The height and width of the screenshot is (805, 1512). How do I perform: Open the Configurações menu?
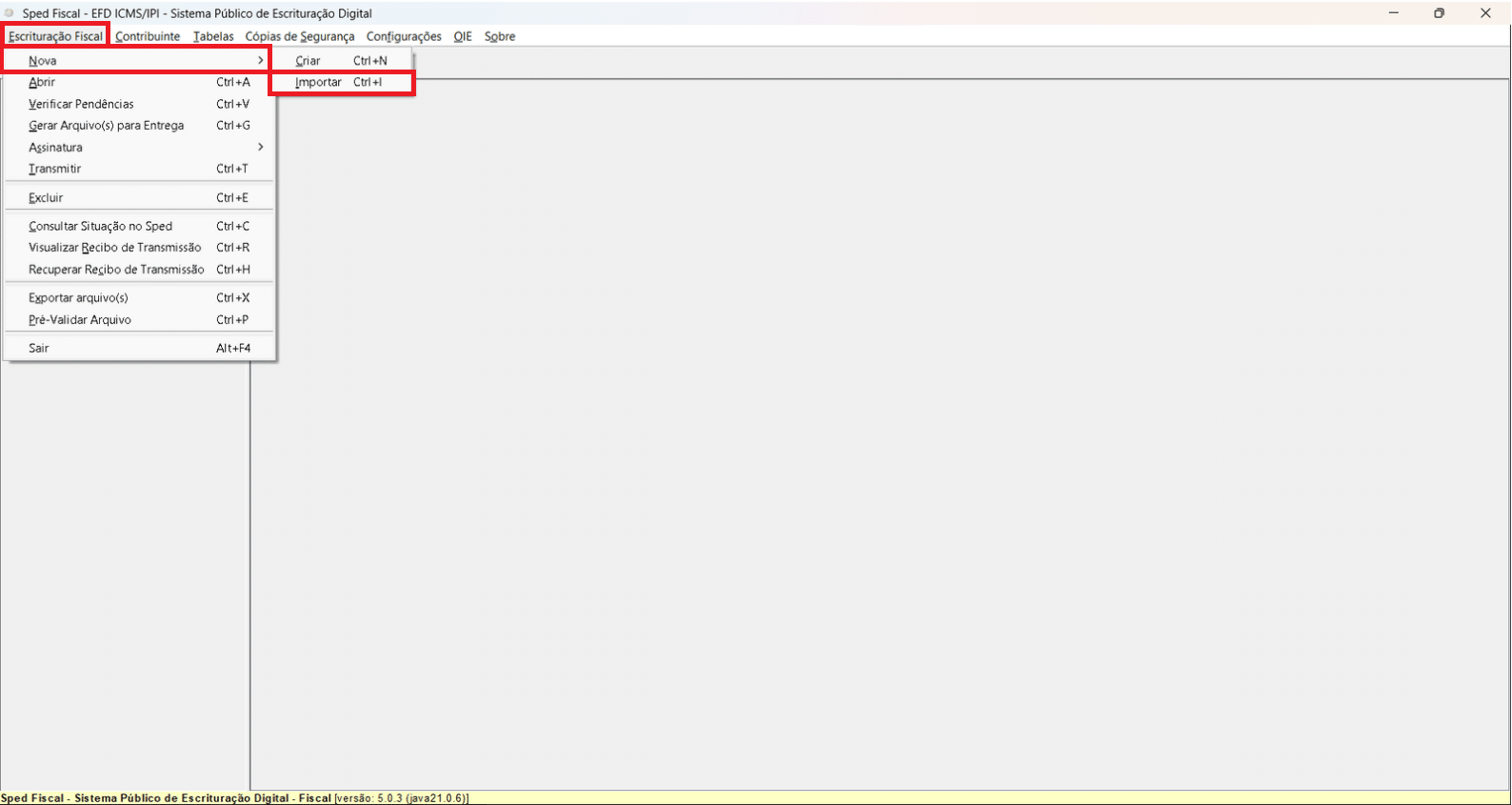(404, 36)
